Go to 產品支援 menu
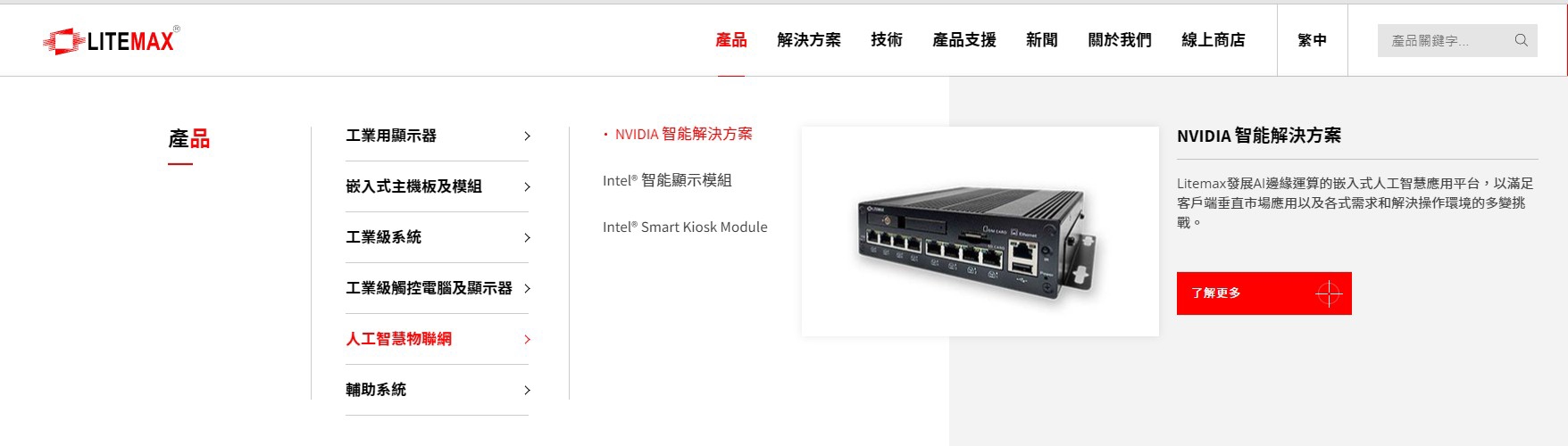Screen dimensions: 1568x446 point(964,40)
